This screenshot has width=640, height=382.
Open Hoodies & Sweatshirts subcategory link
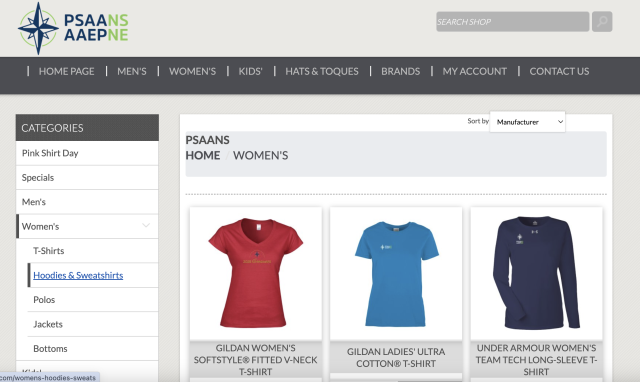coord(78,275)
